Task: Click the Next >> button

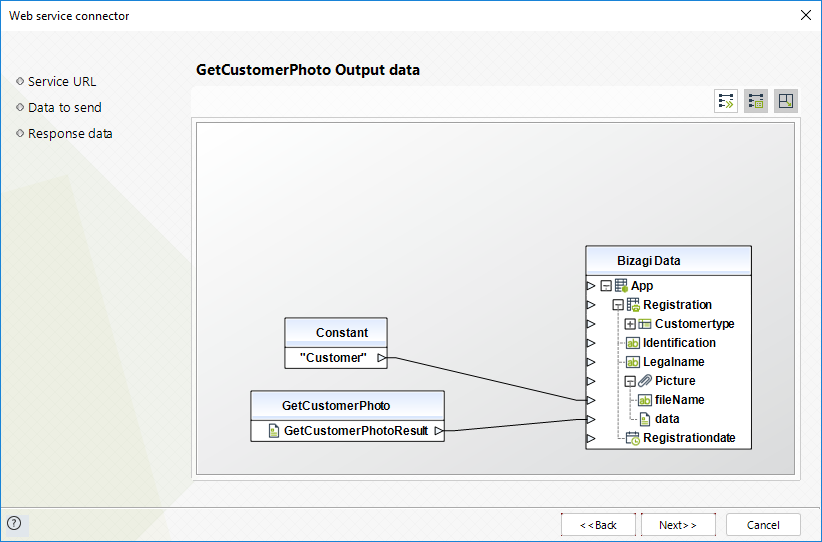Action: pyautogui.click(x=678, y=525)
